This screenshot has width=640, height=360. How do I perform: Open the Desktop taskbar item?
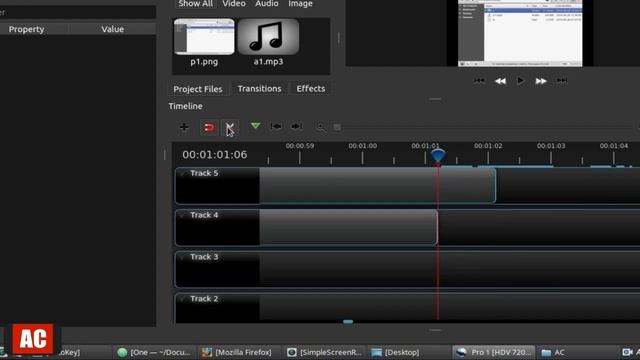[395, 352]
